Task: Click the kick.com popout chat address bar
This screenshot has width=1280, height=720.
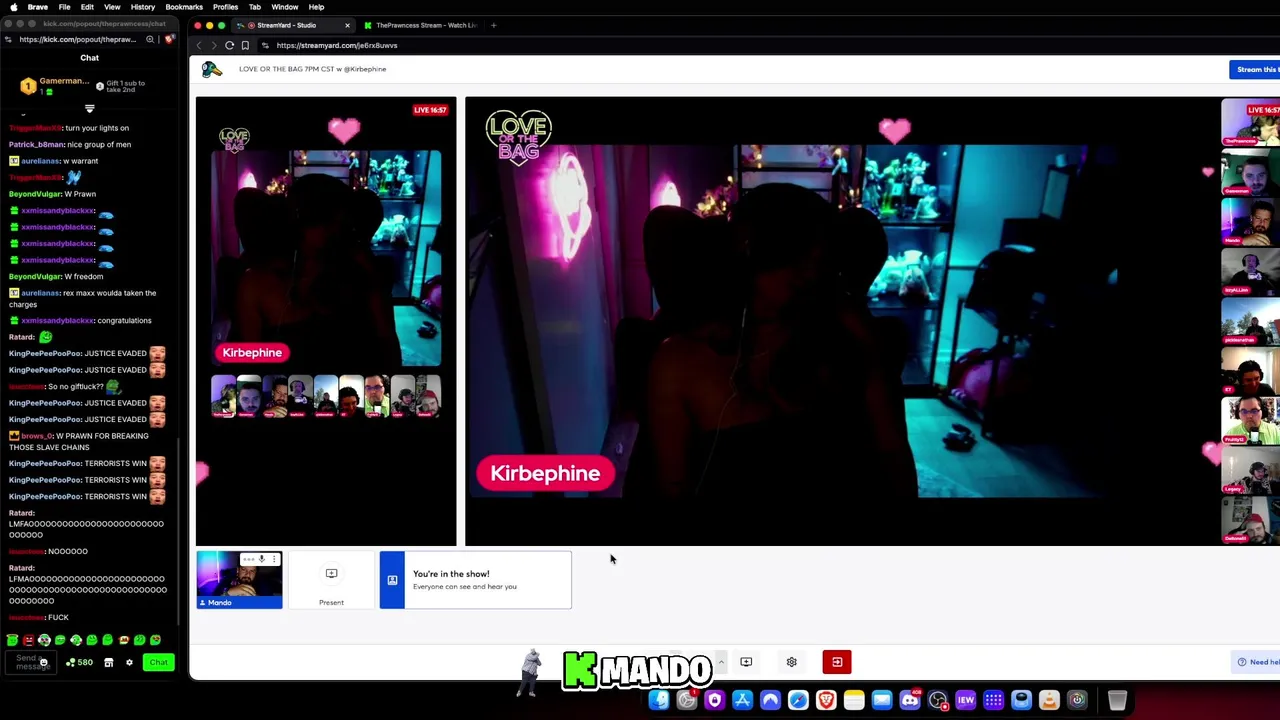Action: pyautogui.click(x=78, y=40)
